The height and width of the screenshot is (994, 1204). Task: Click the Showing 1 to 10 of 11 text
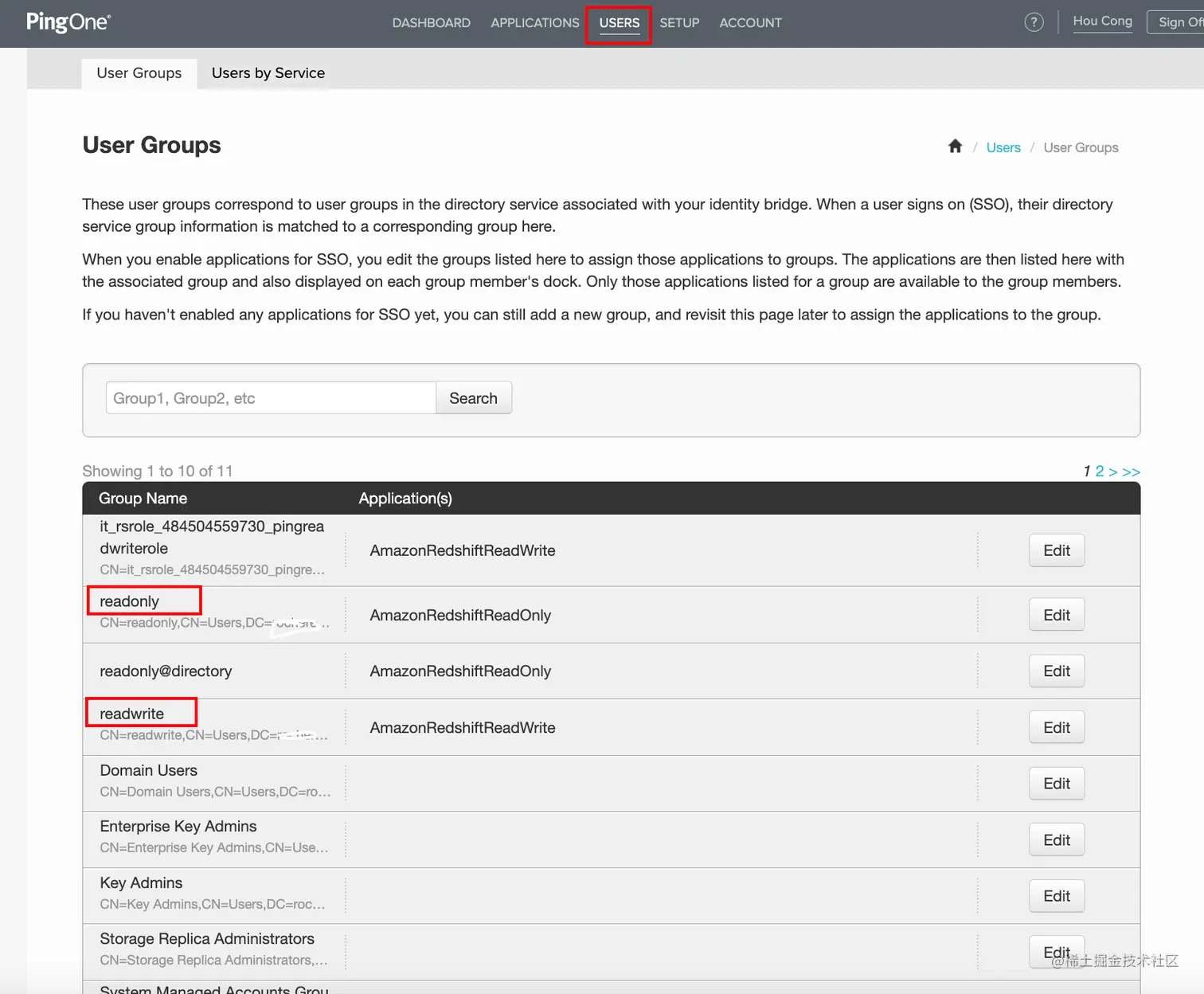pyautogui.click(x=158, y=471)
